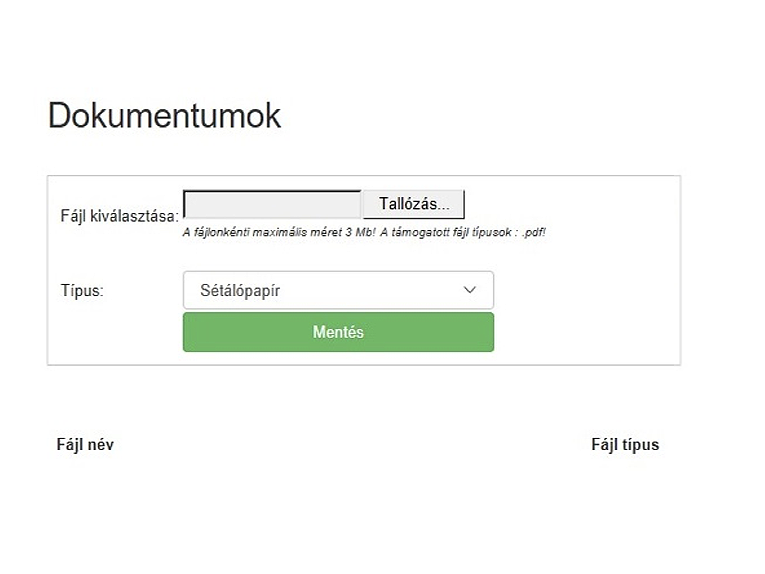Click the left edge of the Típus select box
The image size is (765, 574).
point(190,290)
